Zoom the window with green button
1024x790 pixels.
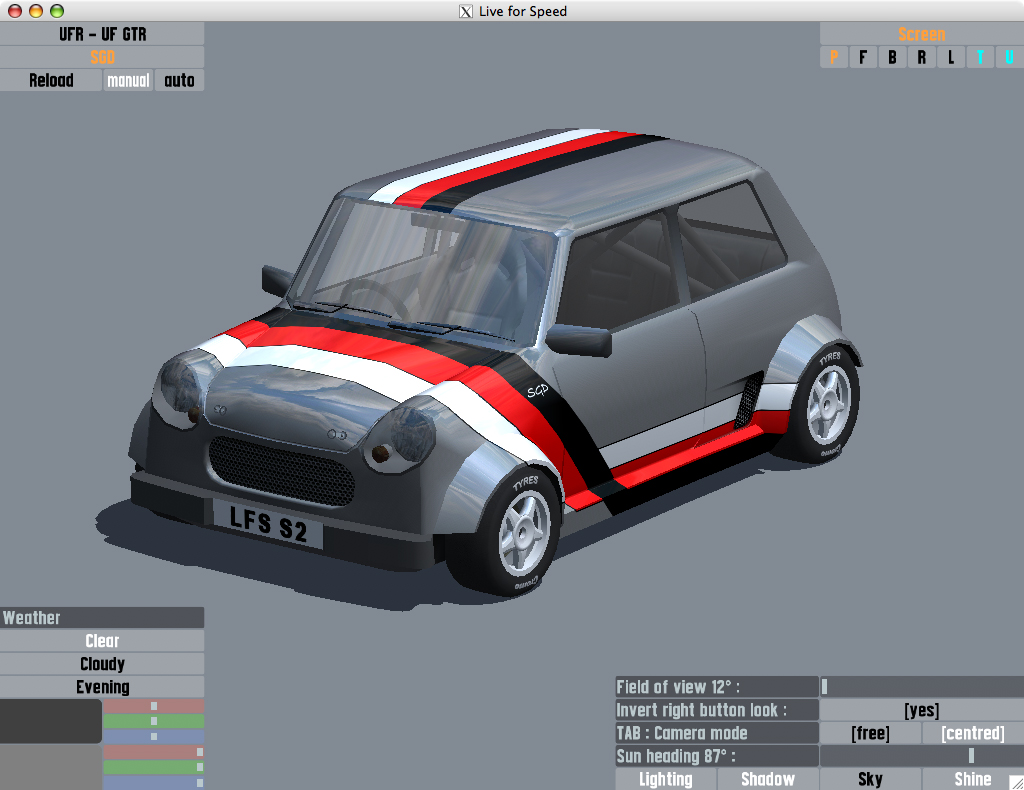tap(57, 10)
